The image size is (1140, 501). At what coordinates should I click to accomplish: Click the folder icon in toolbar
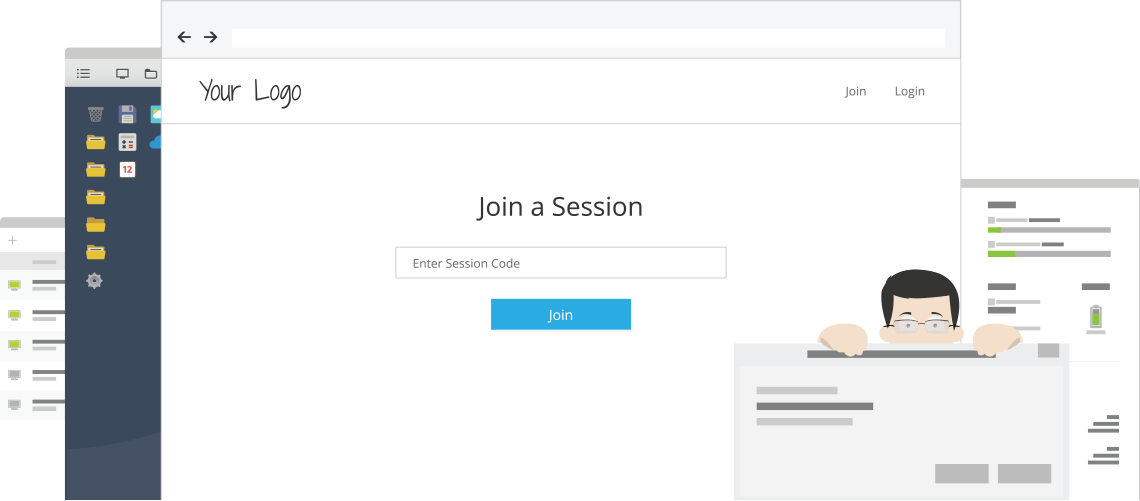150,73
